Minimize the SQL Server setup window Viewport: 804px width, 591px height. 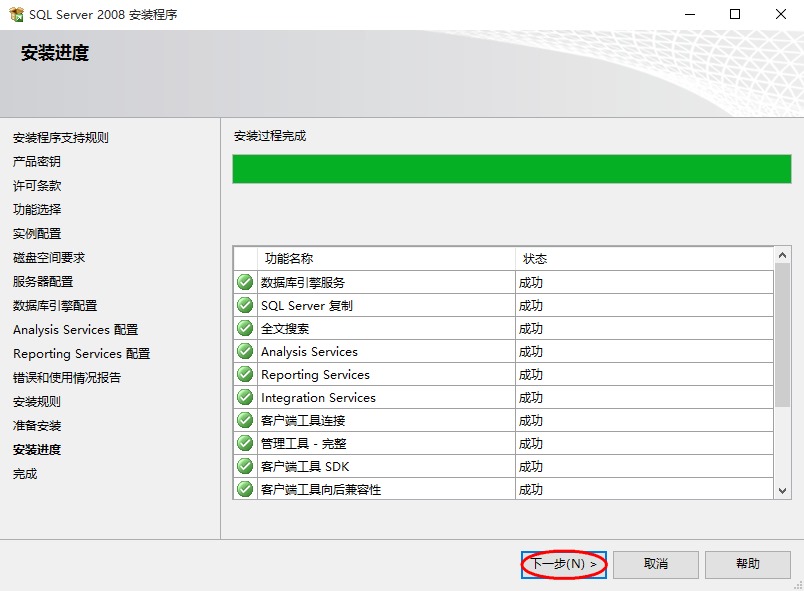tap(690, 14)
